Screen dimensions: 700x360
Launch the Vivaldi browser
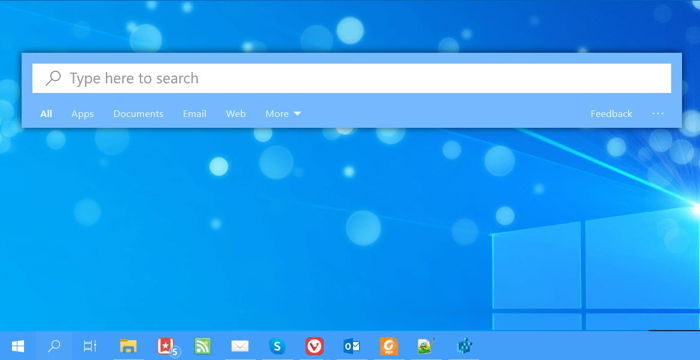(314, 346)
